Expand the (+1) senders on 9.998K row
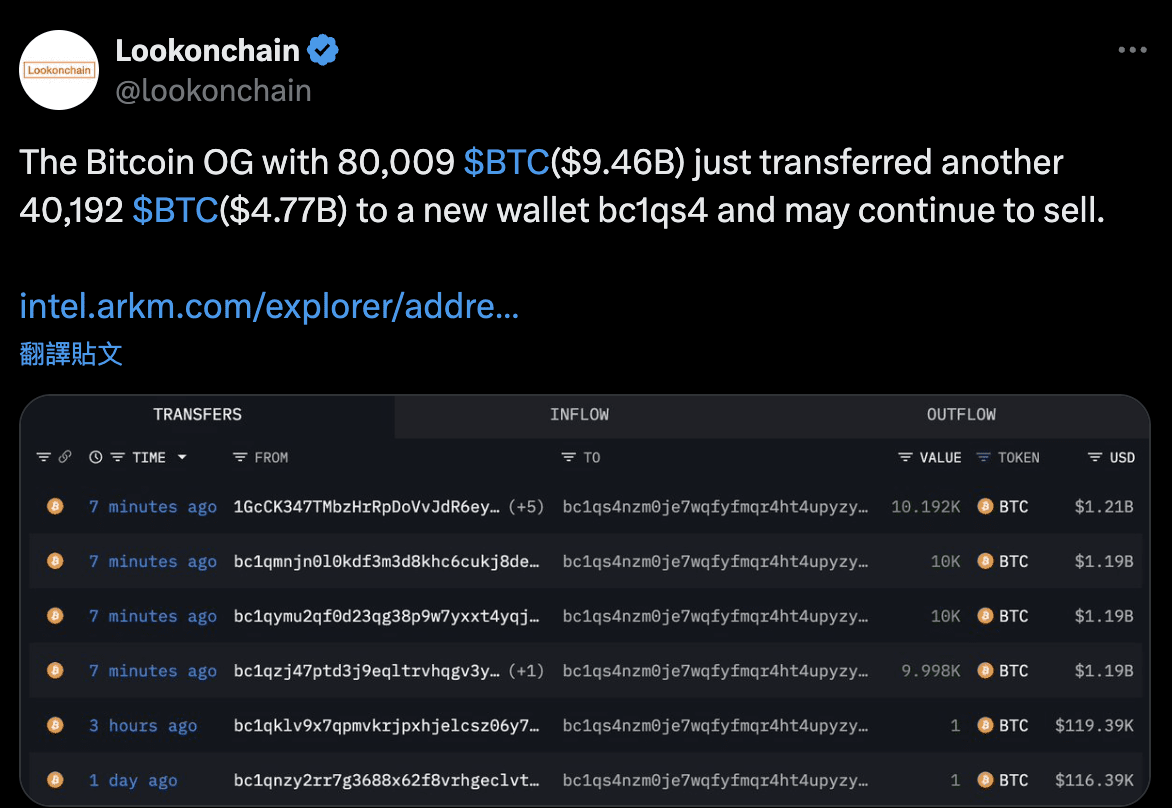 pos(526,671)
